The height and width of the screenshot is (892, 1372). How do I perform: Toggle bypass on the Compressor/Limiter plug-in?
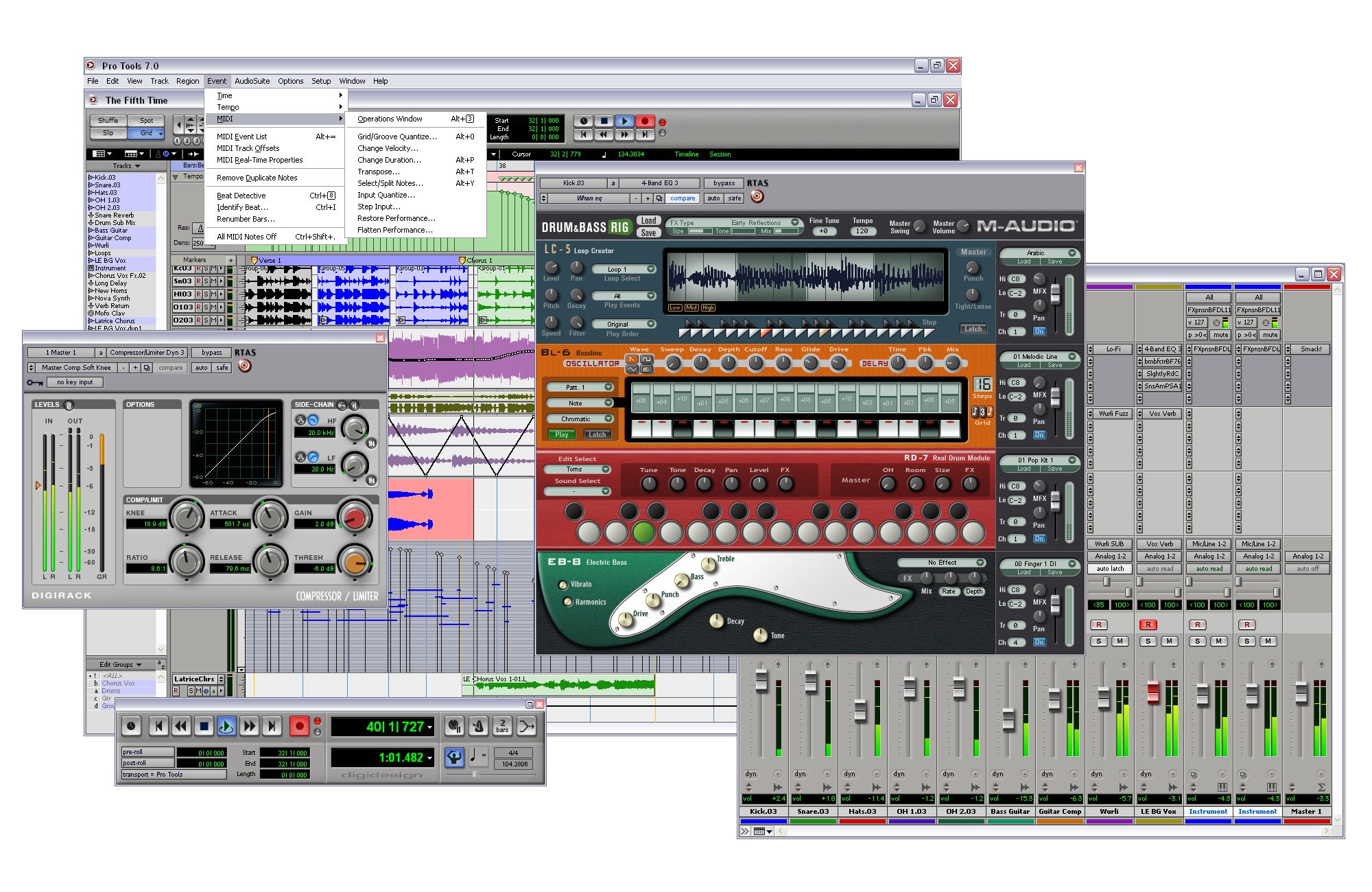point(211,353)
